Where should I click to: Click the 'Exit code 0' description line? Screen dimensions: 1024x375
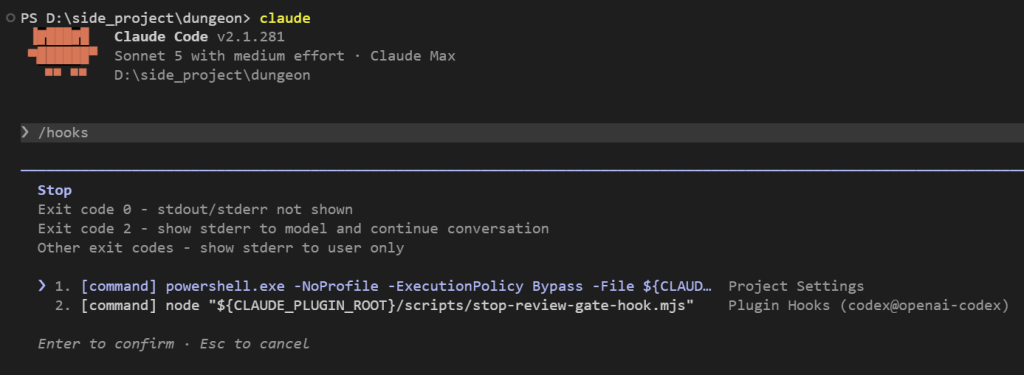[x=195, y=210]
